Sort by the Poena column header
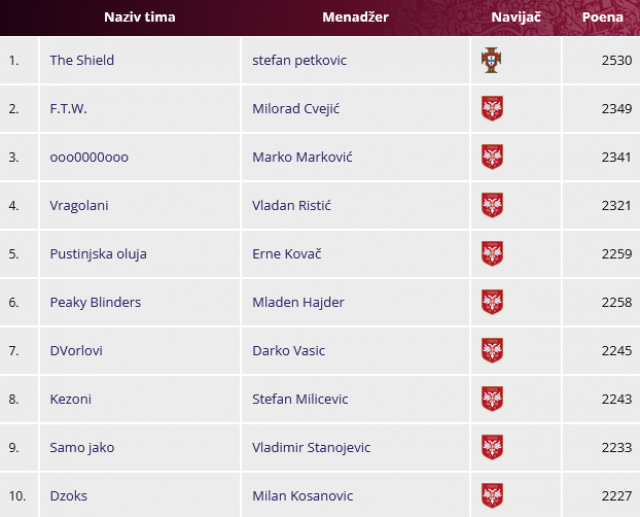This screenshot has width=640, height=517. (602, 17)
